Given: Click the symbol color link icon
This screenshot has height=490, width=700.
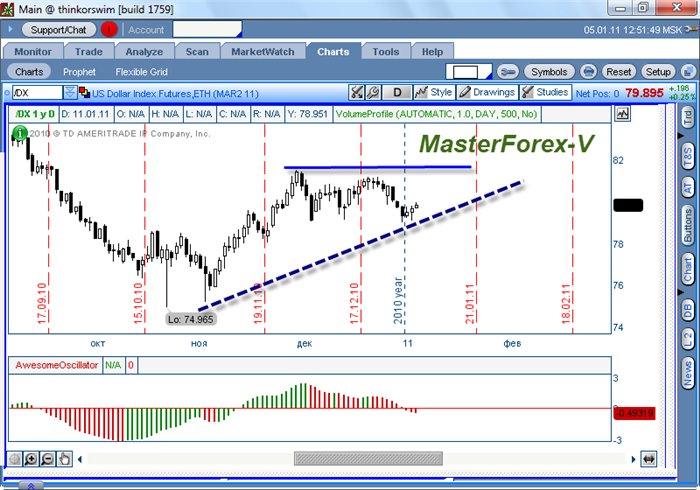Looking at the screenshot, I should click(84, 93).
